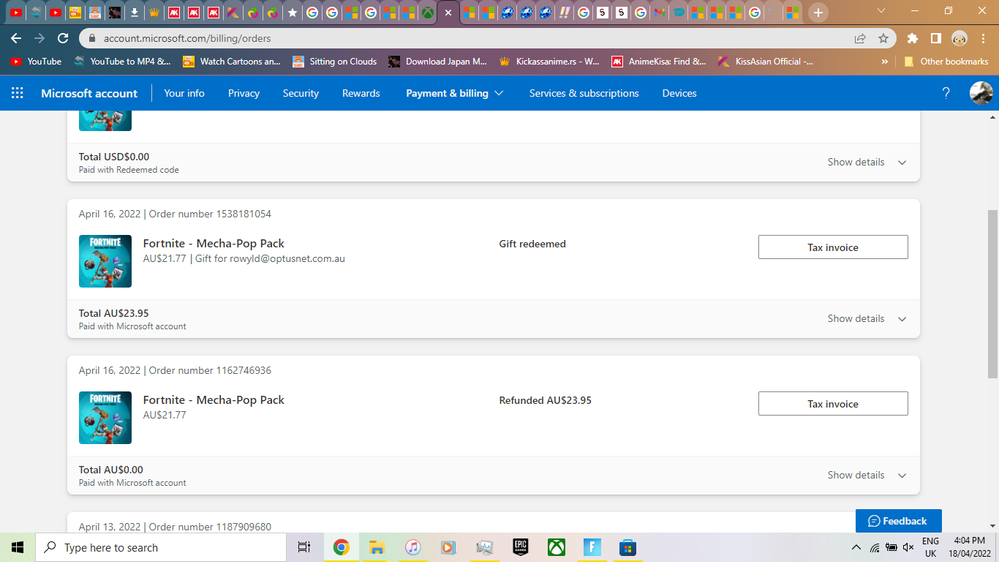Click the Type here to search box
This screenshot has width=999, height=562.
[161, 547]
